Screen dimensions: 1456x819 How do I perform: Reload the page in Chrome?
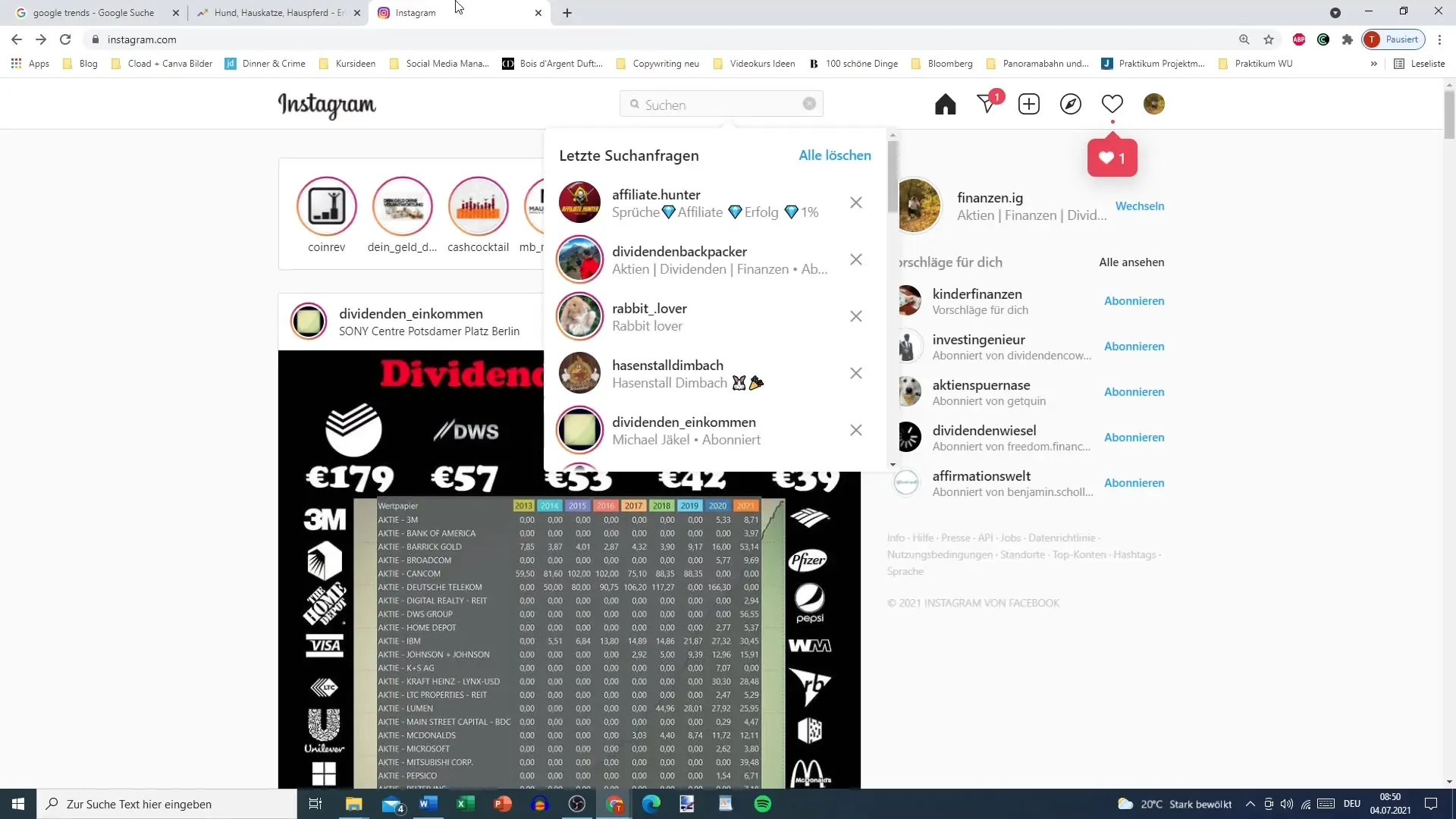[x=65, y=39]
